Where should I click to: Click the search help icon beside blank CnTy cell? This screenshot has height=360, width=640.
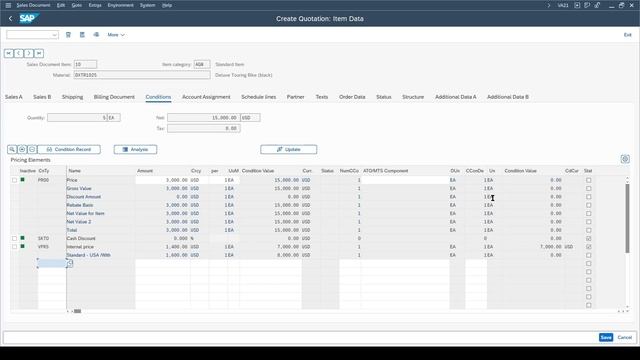point(70,263)
